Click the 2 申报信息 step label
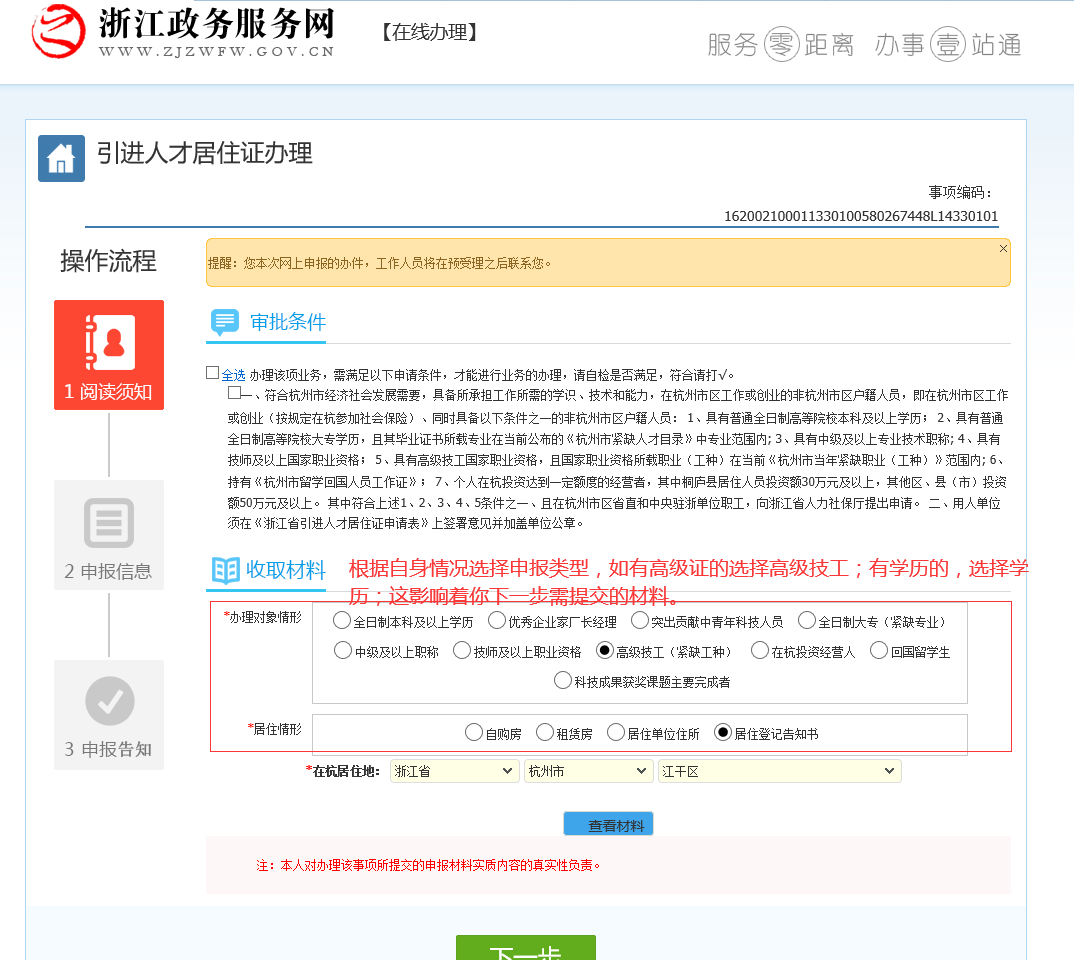 pos(108,572)
